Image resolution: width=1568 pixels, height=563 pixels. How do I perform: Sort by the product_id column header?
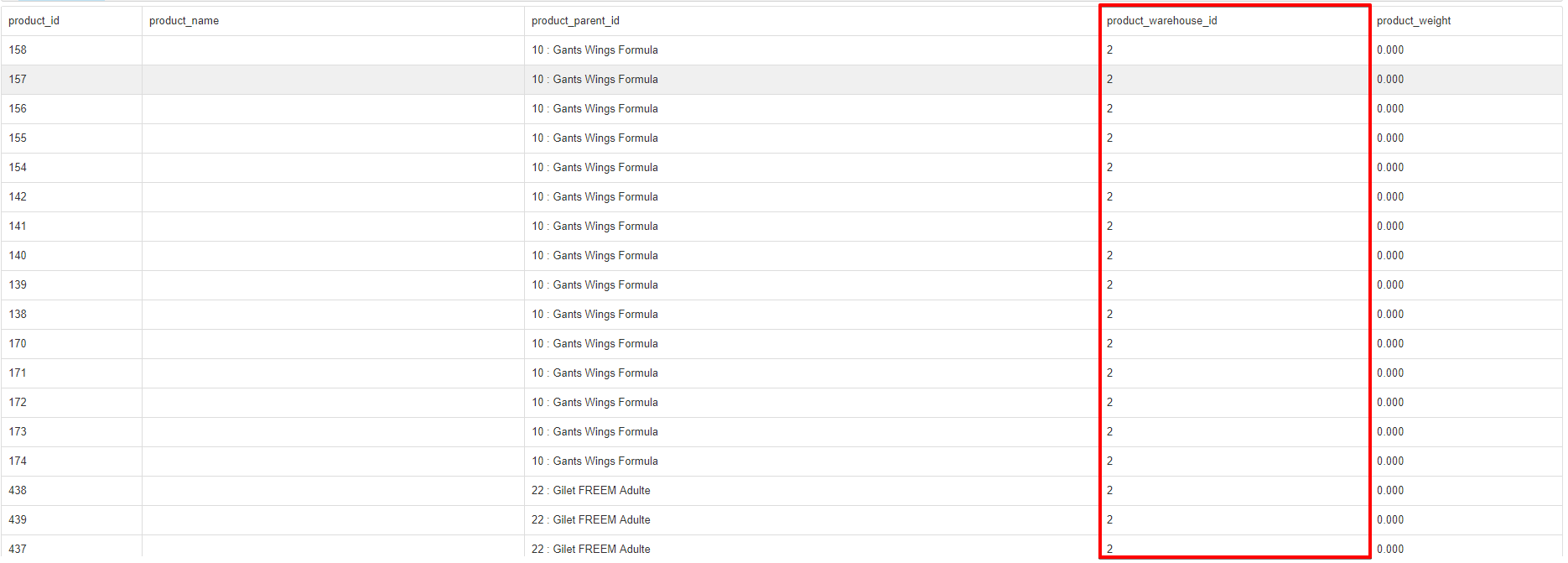pos(34,21)
